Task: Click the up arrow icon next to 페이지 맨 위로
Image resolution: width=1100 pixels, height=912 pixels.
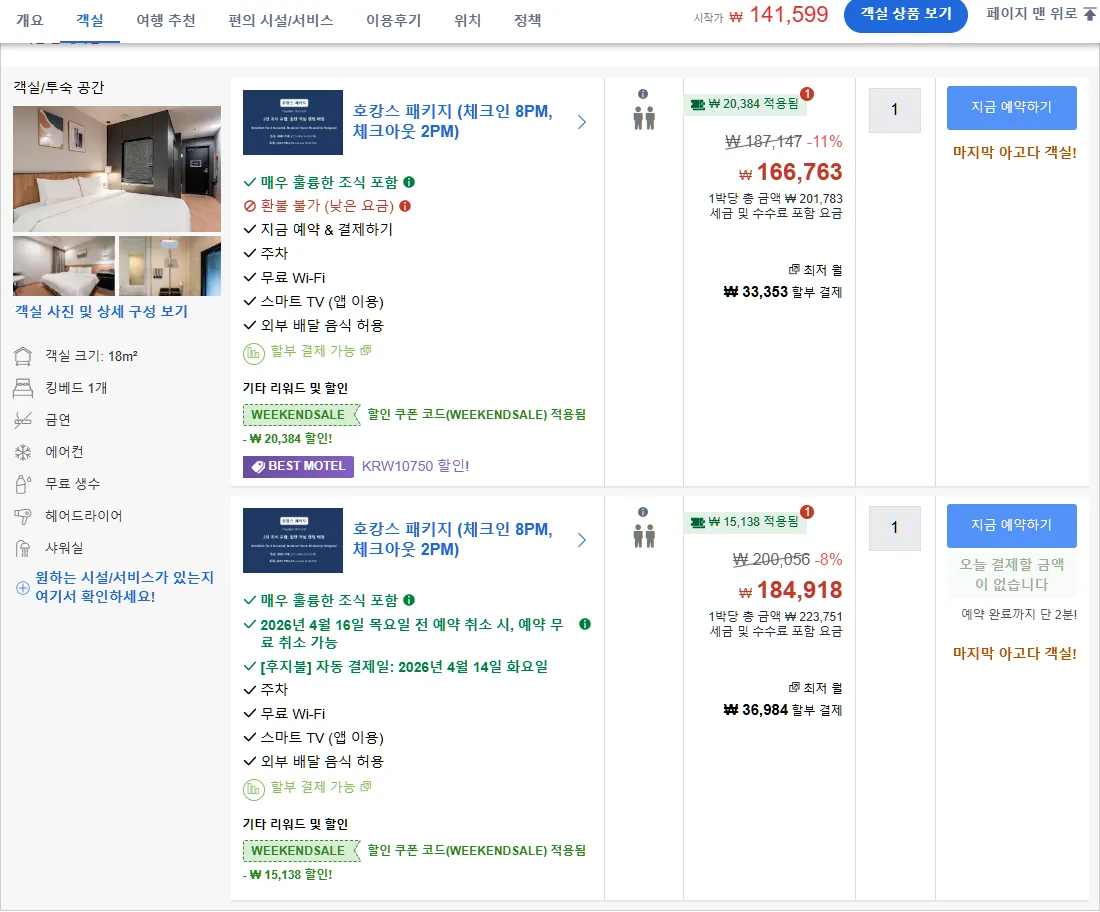Action: tap(1089, 14)
